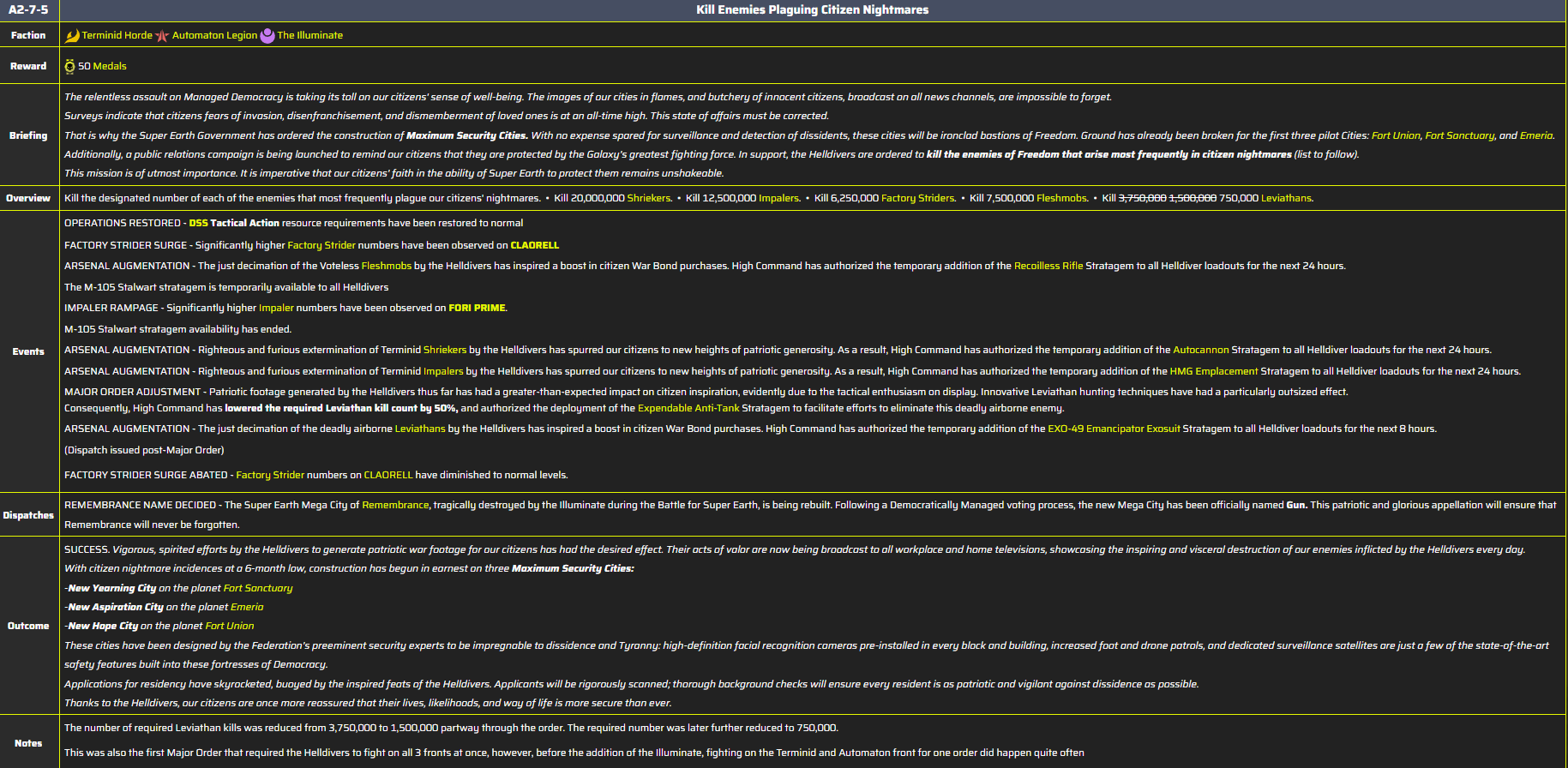Open the Terminid Horde link
1568x768 pixels.
(x=117, y=35)
